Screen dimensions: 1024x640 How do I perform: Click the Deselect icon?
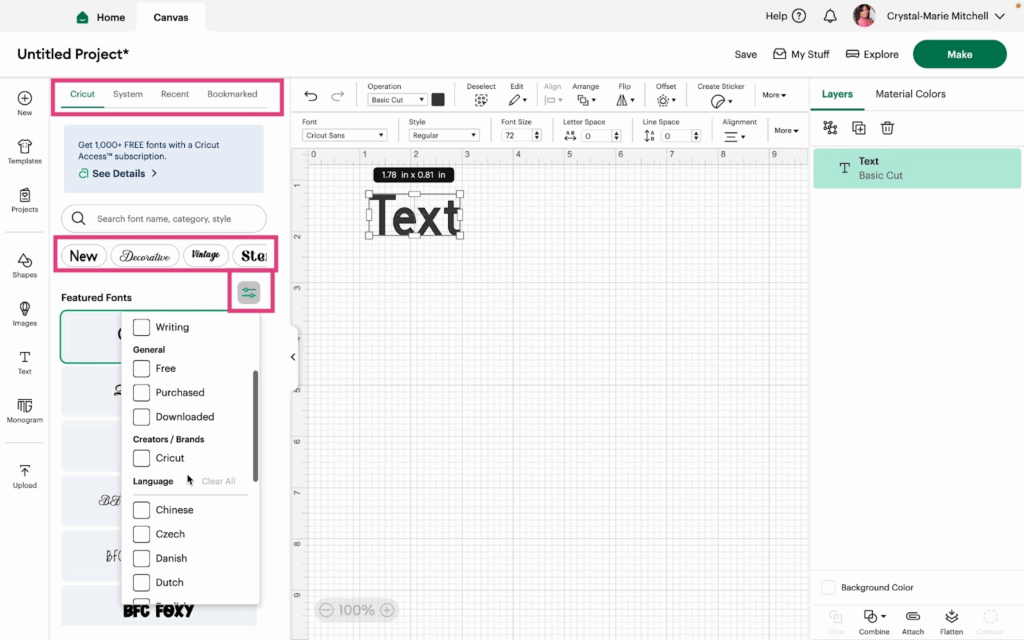click(x=481, y=100)
